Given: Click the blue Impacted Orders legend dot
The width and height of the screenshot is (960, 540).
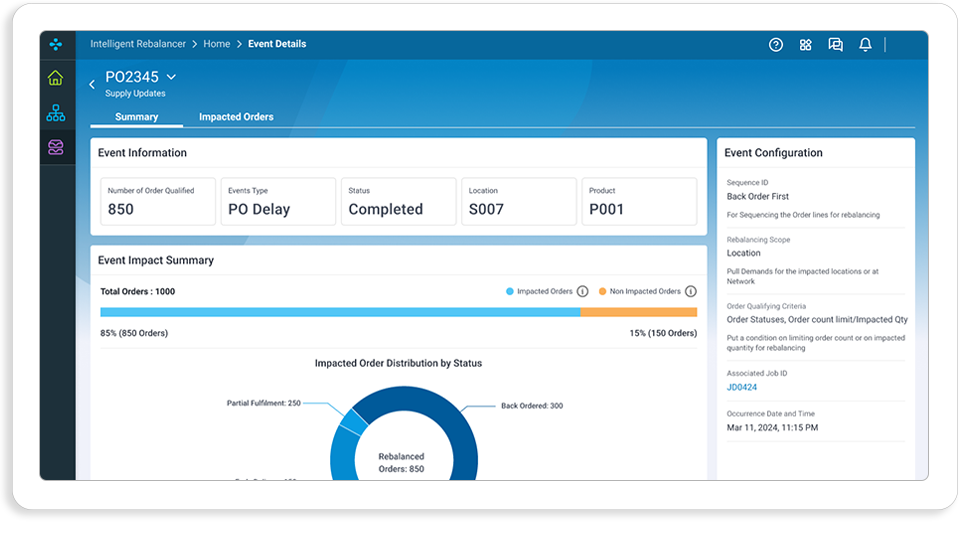Looking at the screenshot, I should [x=509, y=291].
